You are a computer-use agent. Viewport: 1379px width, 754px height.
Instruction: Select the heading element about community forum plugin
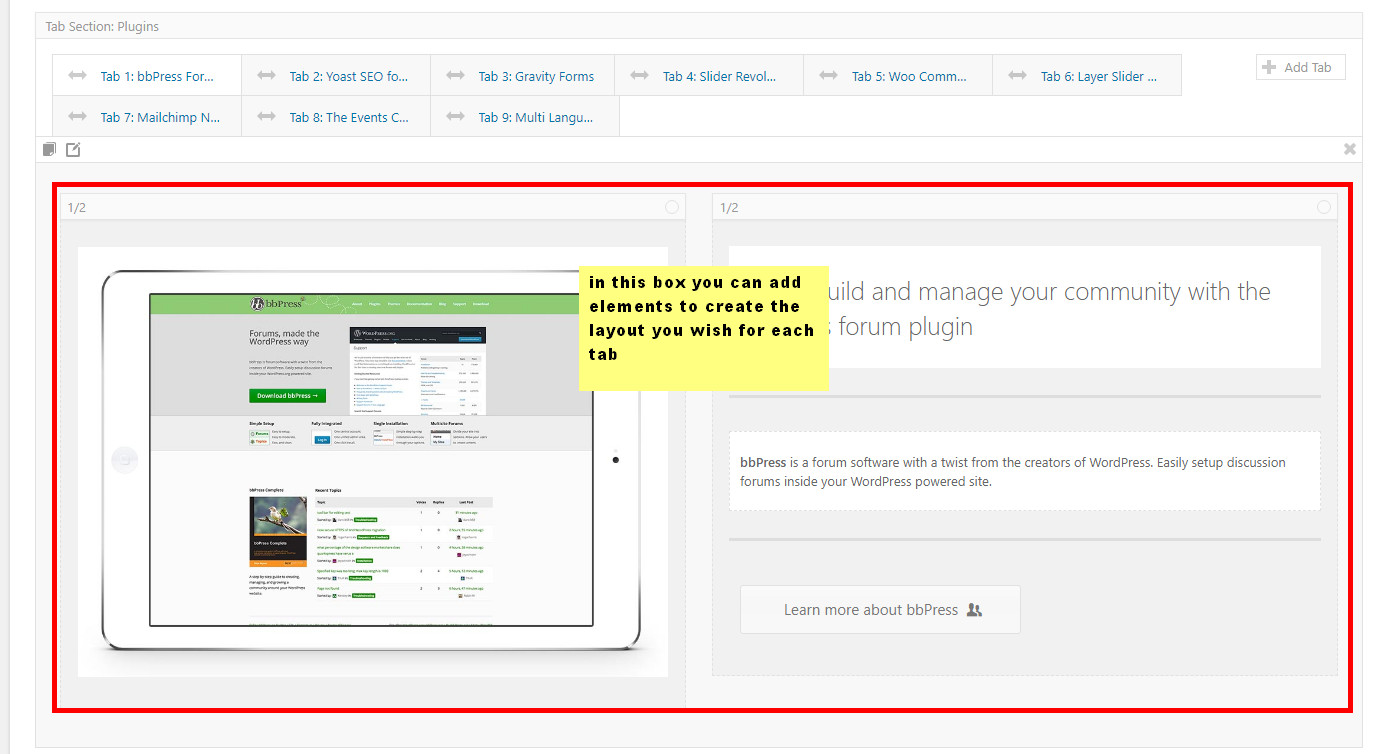click(x=1025, y=307)
